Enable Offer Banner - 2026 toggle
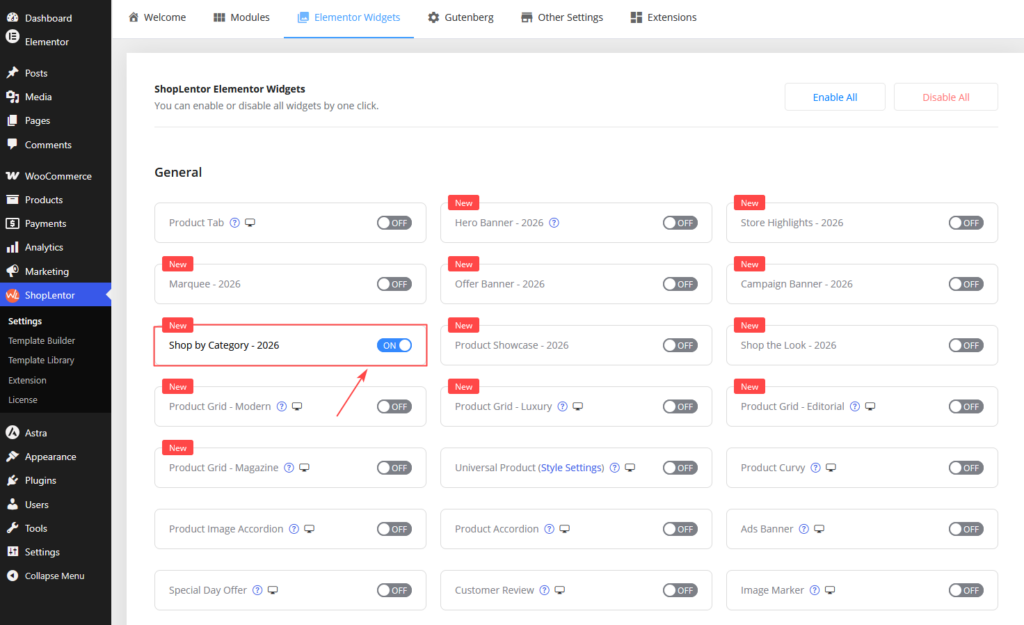This screenshot has width=1024, height=625. 680,284
